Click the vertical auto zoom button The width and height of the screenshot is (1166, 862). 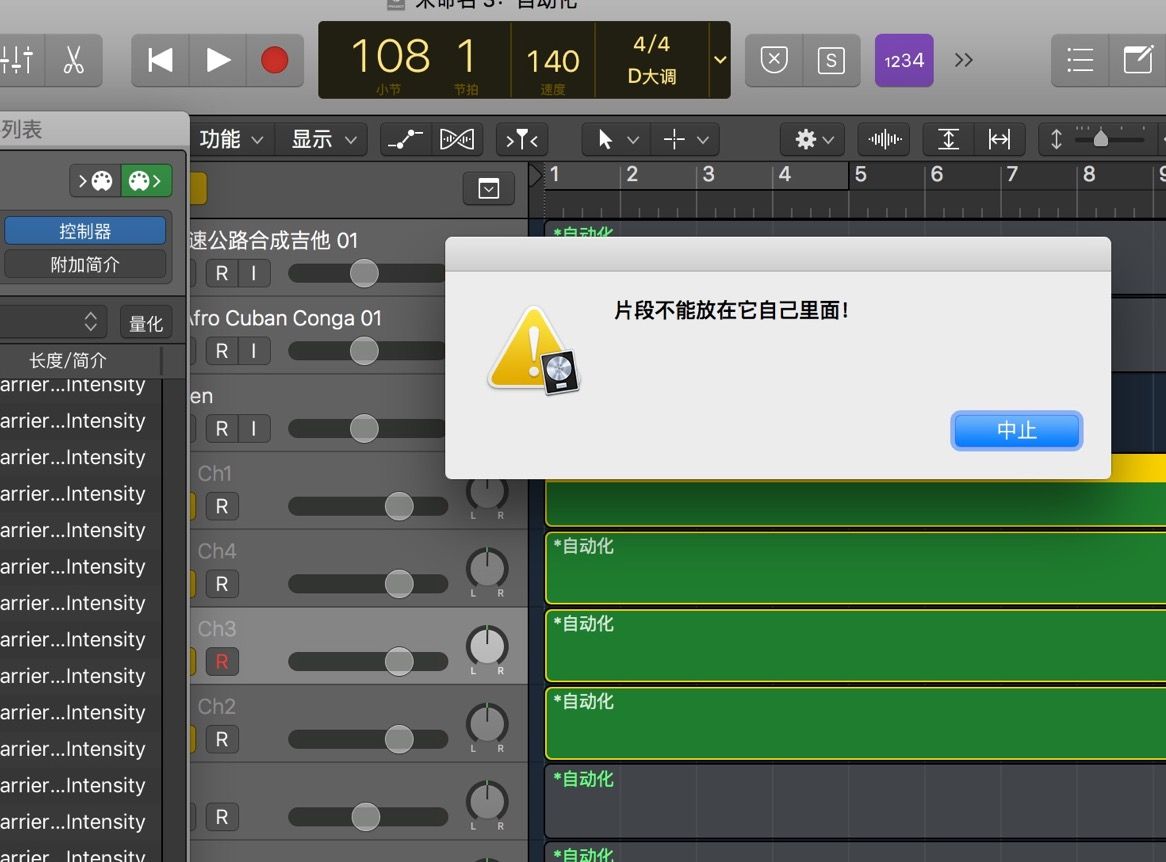coord(948,139)
